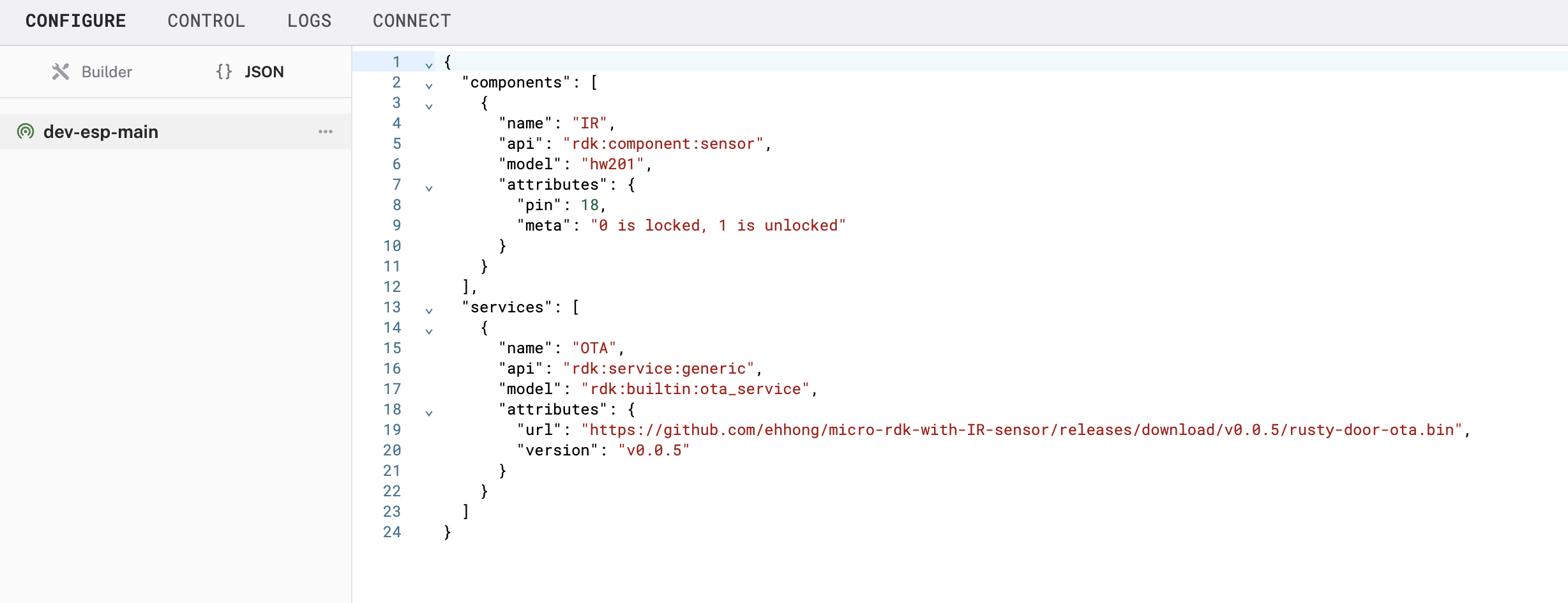Image resolution: width=1568 pixels, height=603 pixels.
Task: Fold the OTA service object on line 14
Action: click(429, 331)
